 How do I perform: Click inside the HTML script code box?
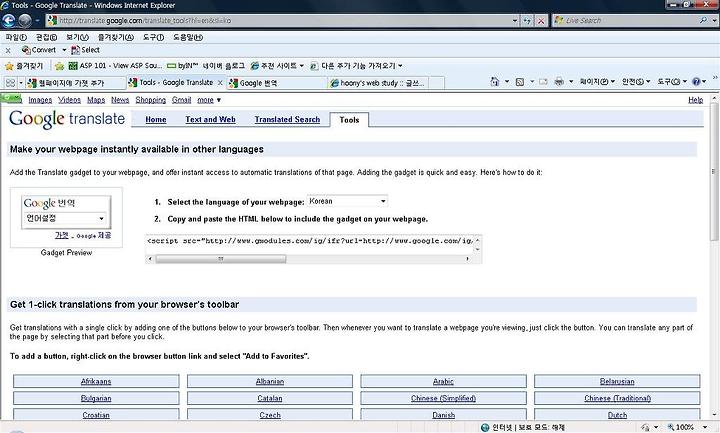310,244
